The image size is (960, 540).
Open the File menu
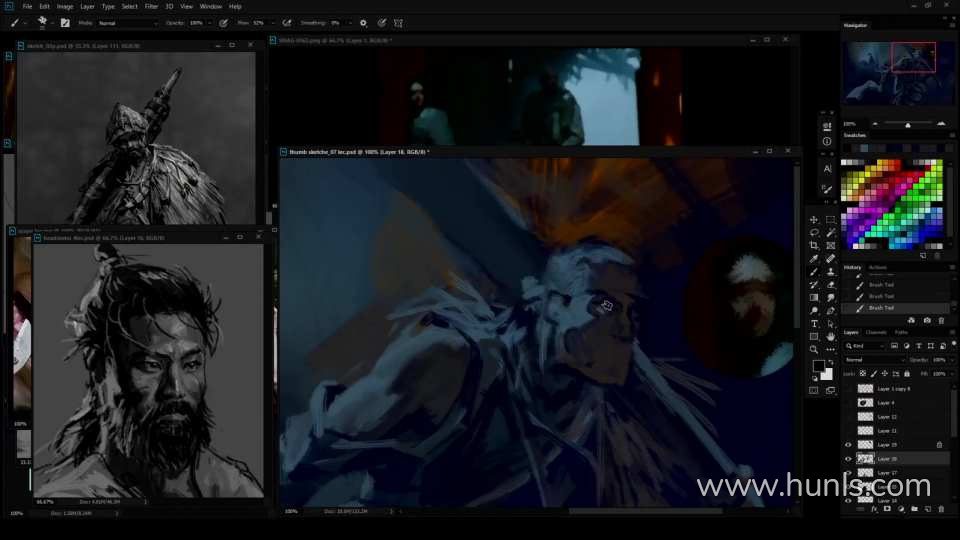click(28, 6)
